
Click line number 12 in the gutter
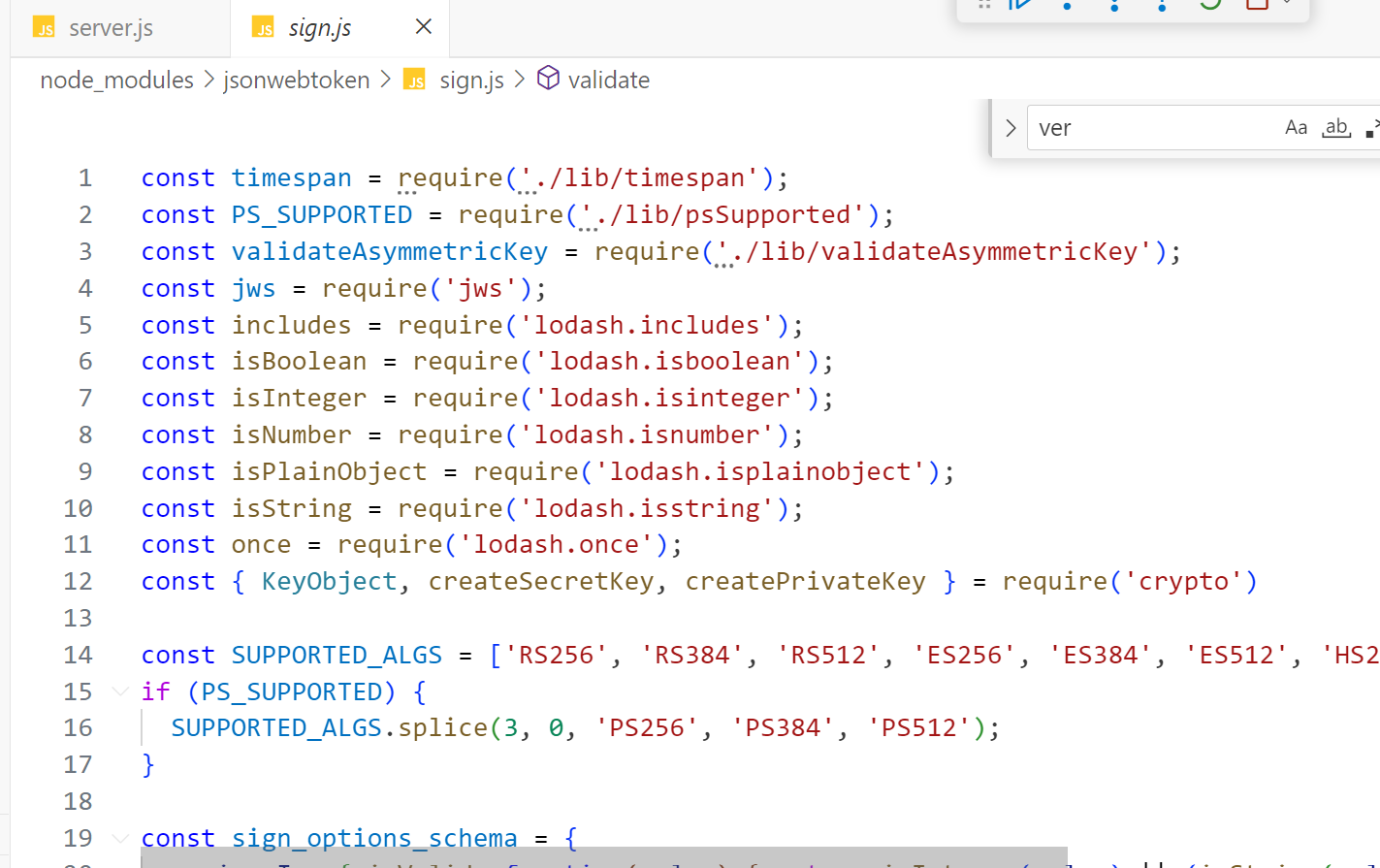pyautogui.click(x=78, y=582)
